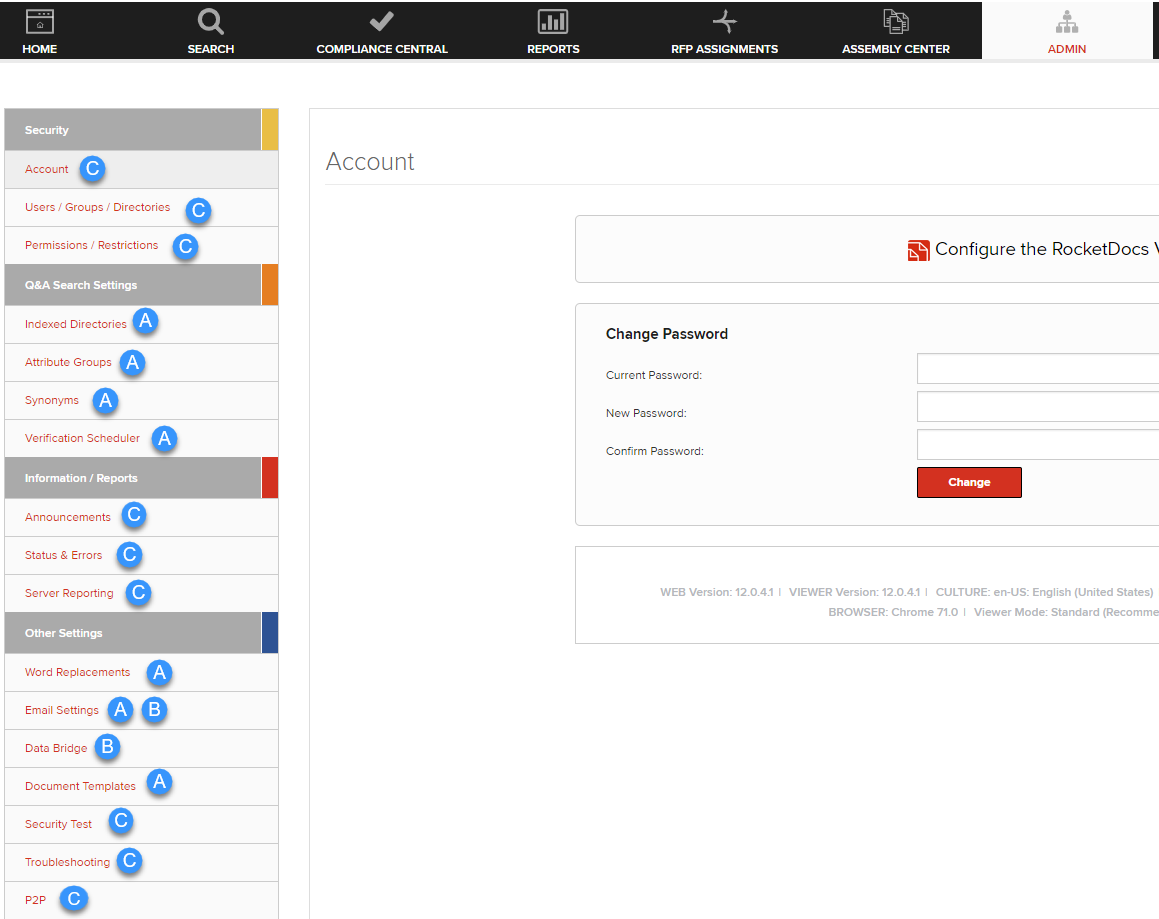Open the P2P page

coord(35,900)
